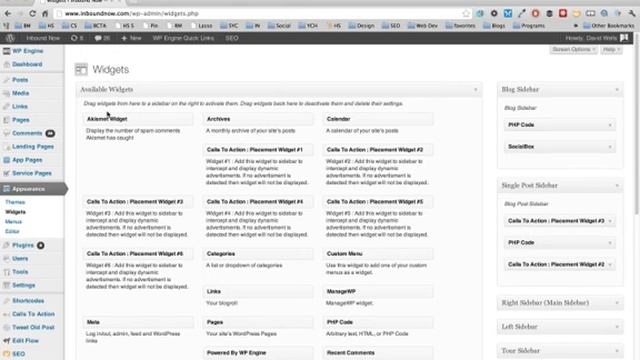Screen dimensions: 640x360
Task: Expand PHP Code widget in Blog Sidebar
Action: tap(610, 125)
